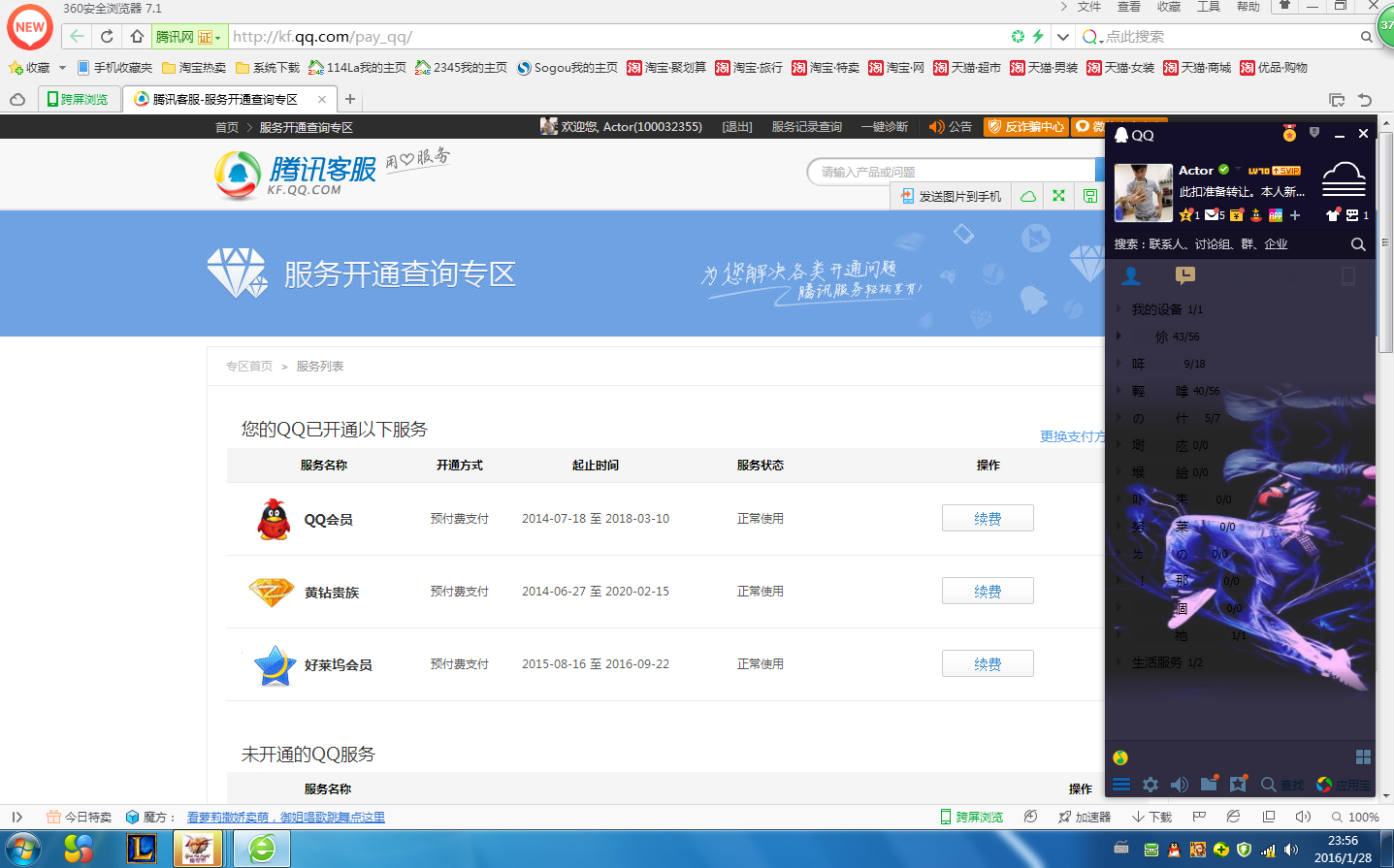The width and height of the screenshot is (1394, 868).
Task: Click 续费 for QQ会员
Action: pyautogui.click(x=988, y=519)
